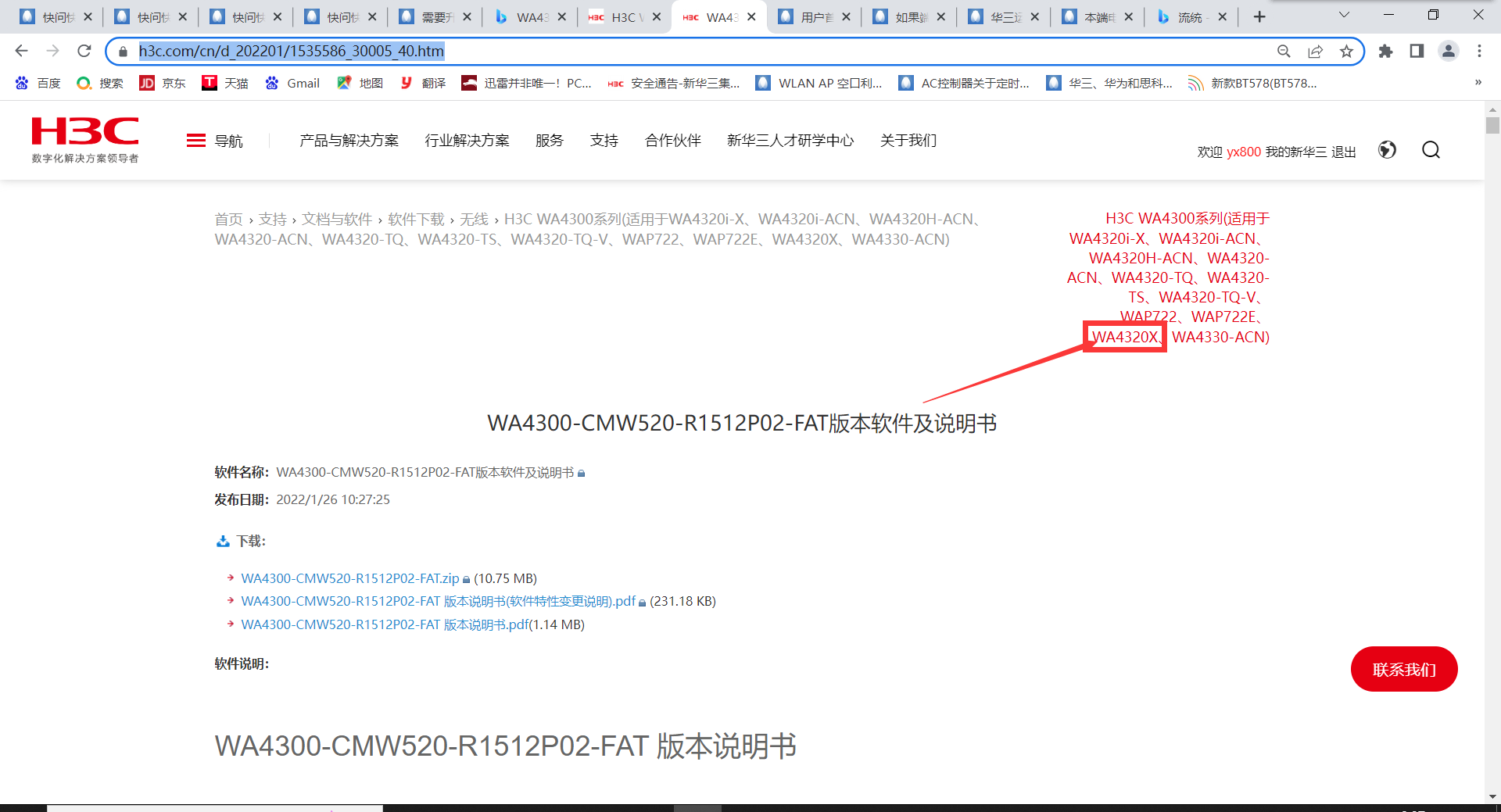Reload the current H3C page
The image size is (1501, 812).
click(84, 51)
